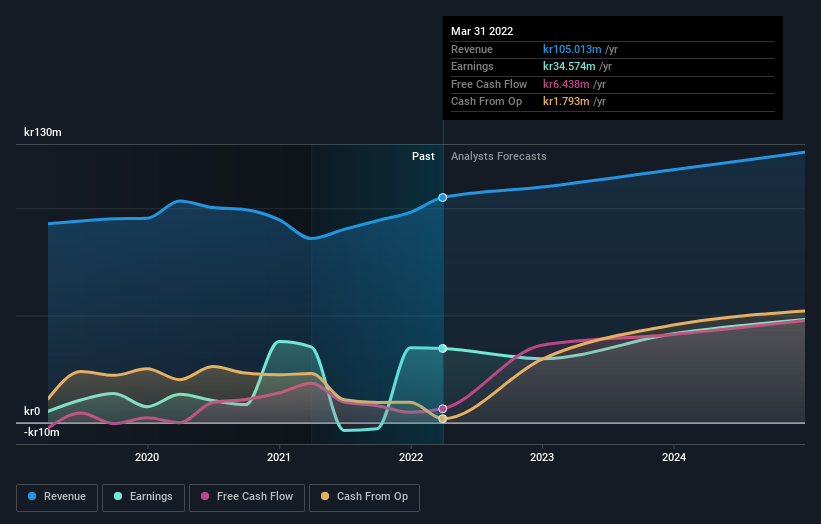Select the Cash From Op data point marker
This screenshot has width=821, height=524.
pos(443,419)
